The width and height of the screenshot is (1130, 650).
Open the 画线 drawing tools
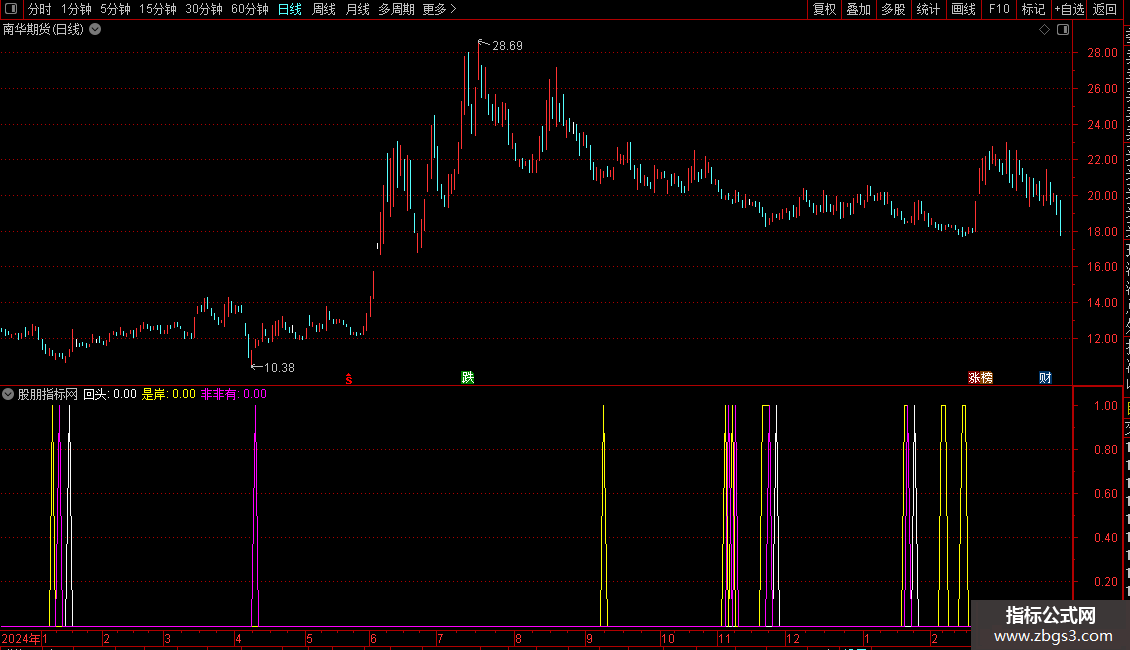coord(963,9)
